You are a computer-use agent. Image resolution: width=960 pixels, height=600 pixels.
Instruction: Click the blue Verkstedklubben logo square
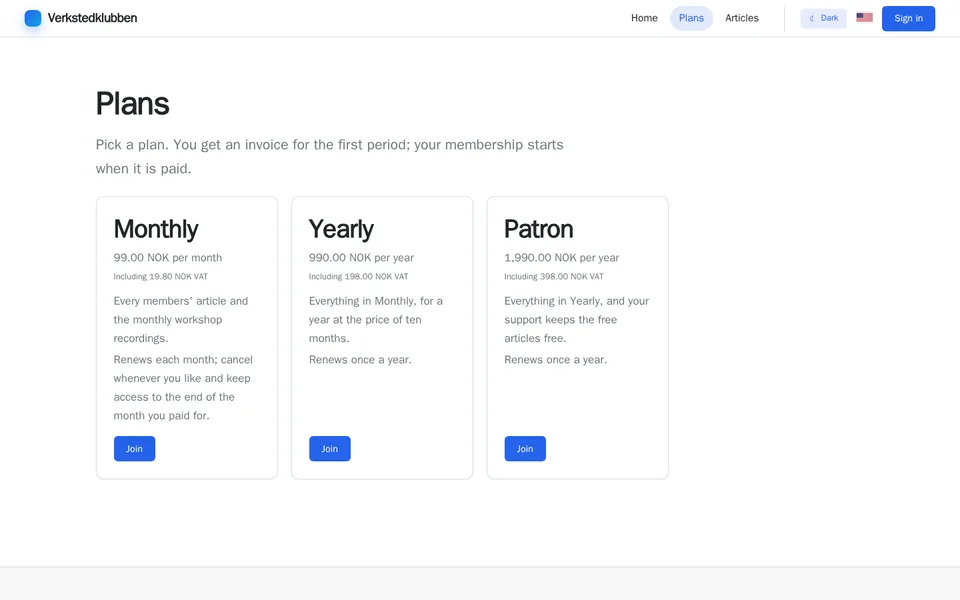[x=33, y=18]
